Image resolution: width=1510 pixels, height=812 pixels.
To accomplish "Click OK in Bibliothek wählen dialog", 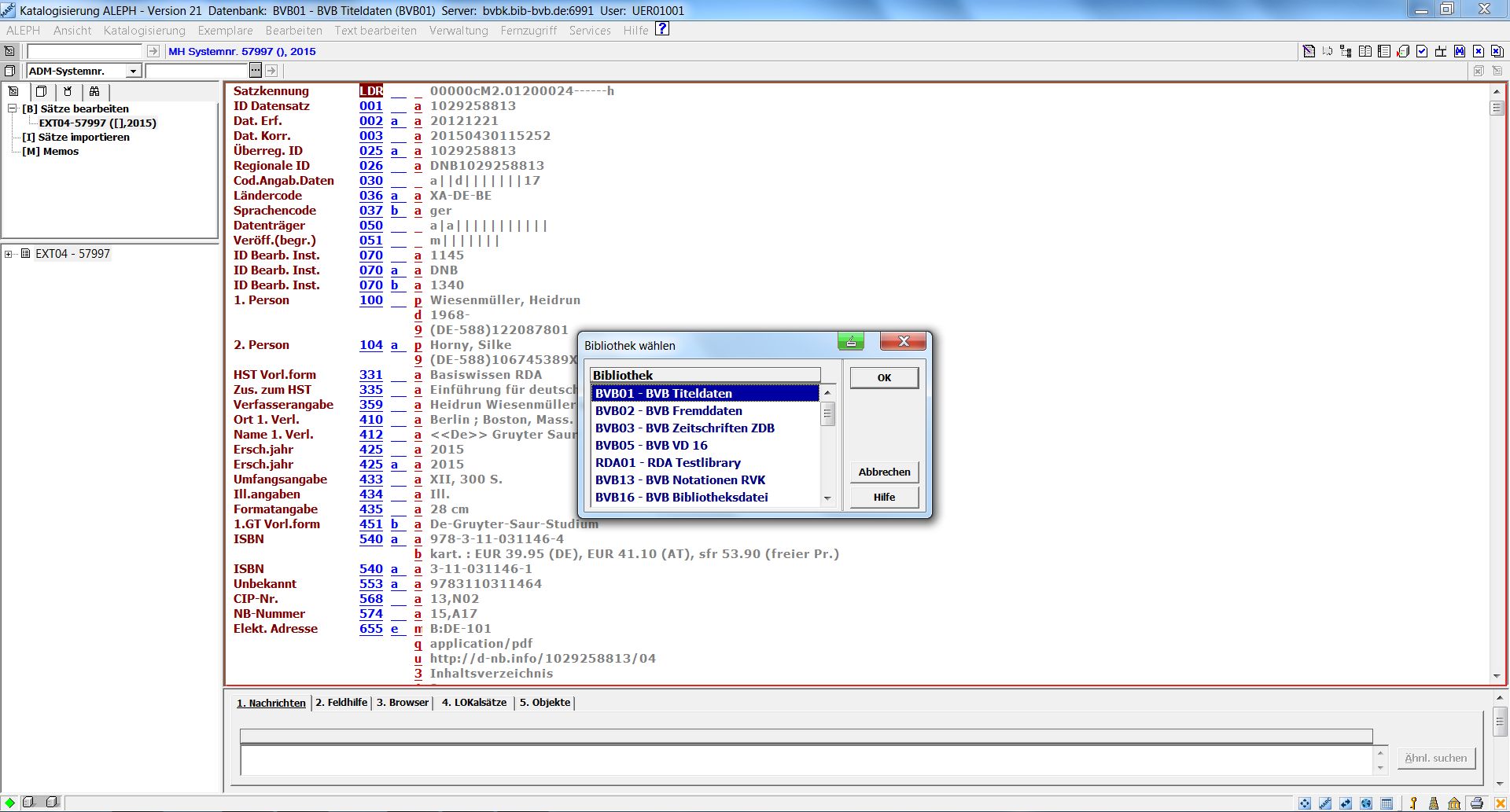I will point(884,378).
